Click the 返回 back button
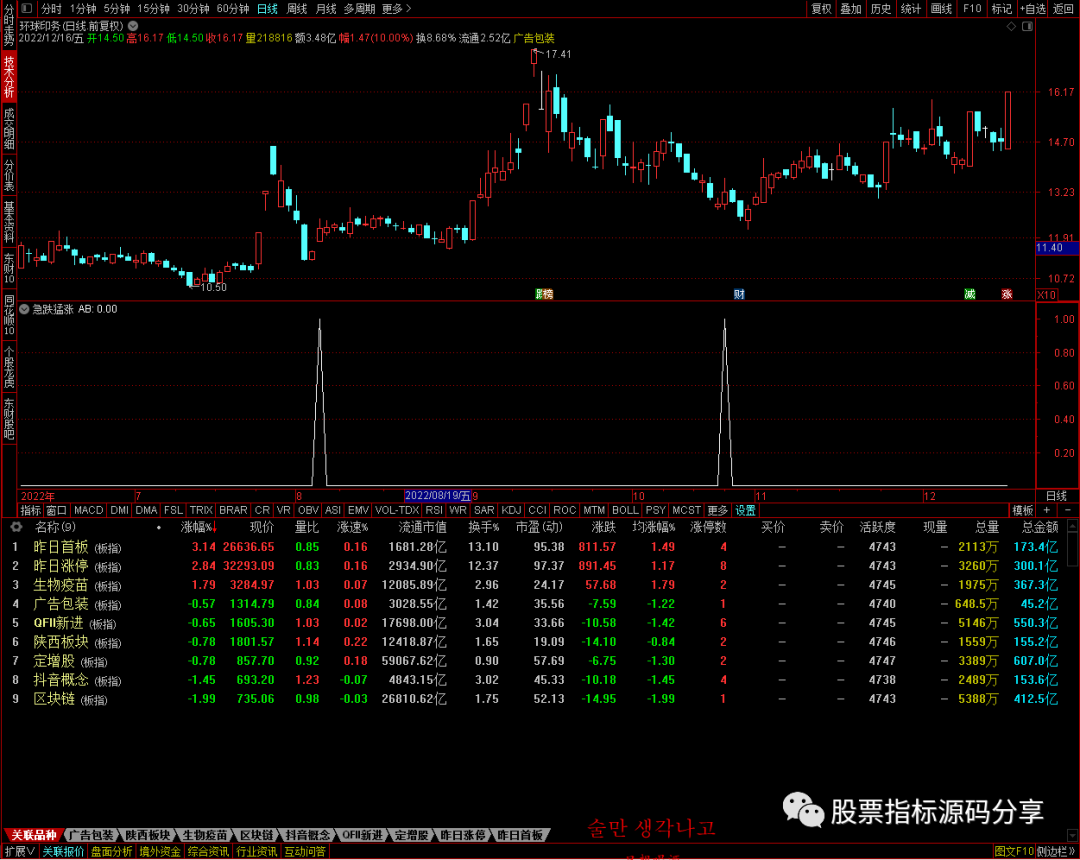The height and width of the screenshot is (860, 1080). [1063, 9]
